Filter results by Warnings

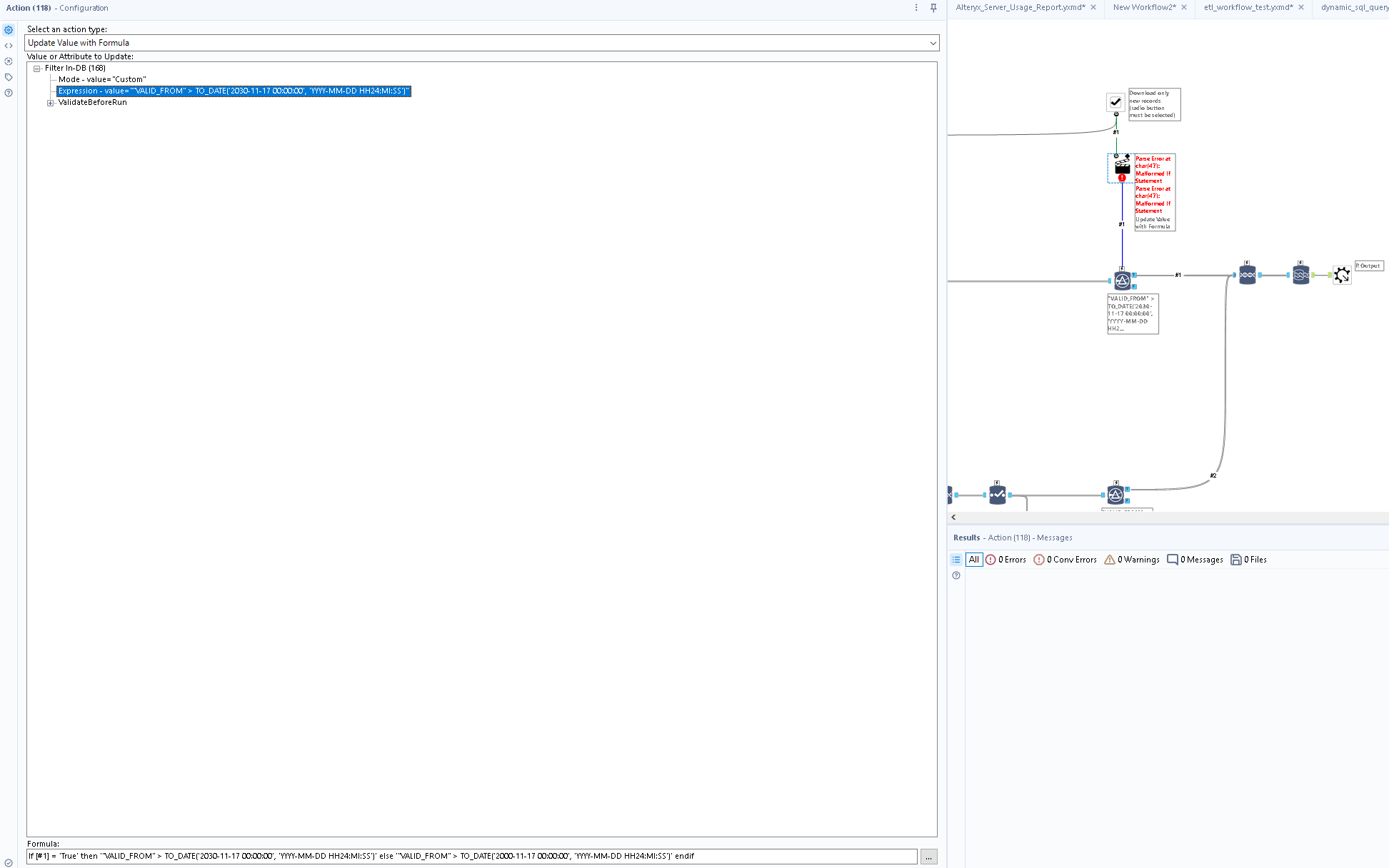click(x=1132, y=560)
